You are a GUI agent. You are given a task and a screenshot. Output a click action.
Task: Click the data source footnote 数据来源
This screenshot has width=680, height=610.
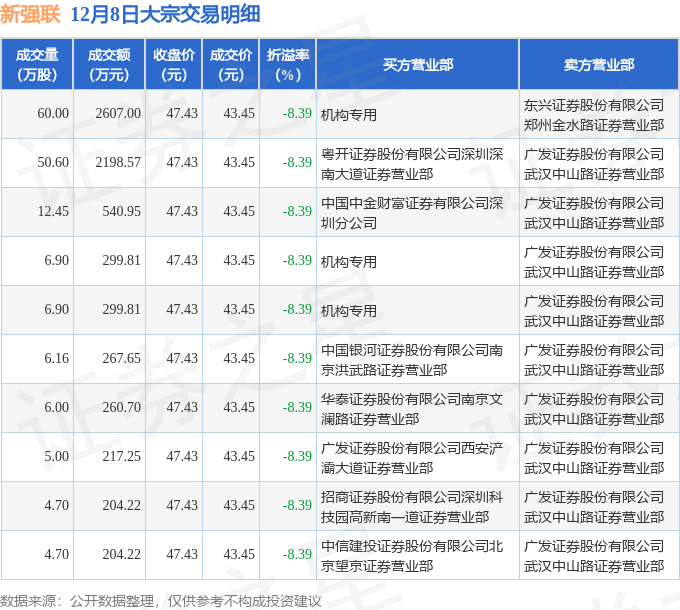point(161,601)
